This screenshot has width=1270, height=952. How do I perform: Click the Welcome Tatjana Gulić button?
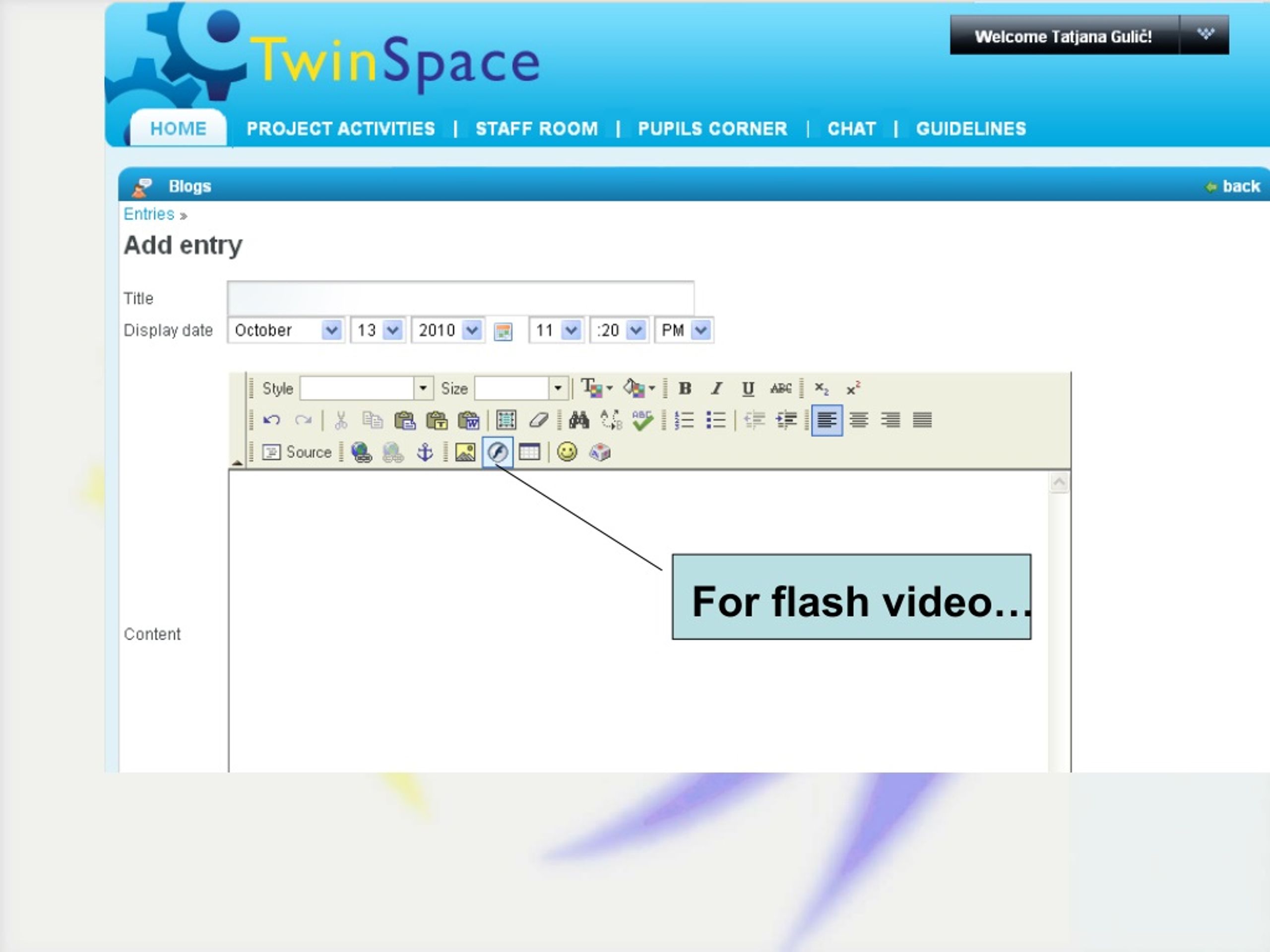1064,36
